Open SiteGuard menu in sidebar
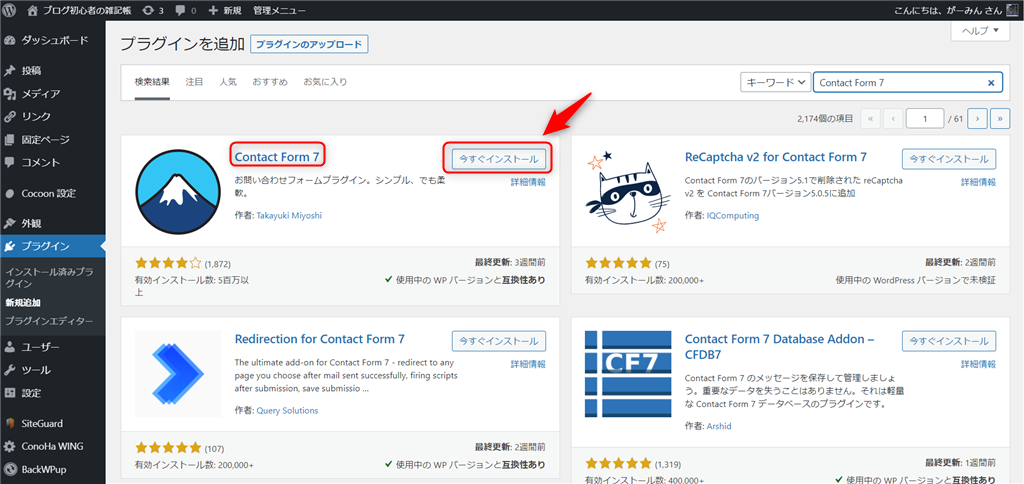The width and height of the screenshot is (1024, 484). (52, 423)
